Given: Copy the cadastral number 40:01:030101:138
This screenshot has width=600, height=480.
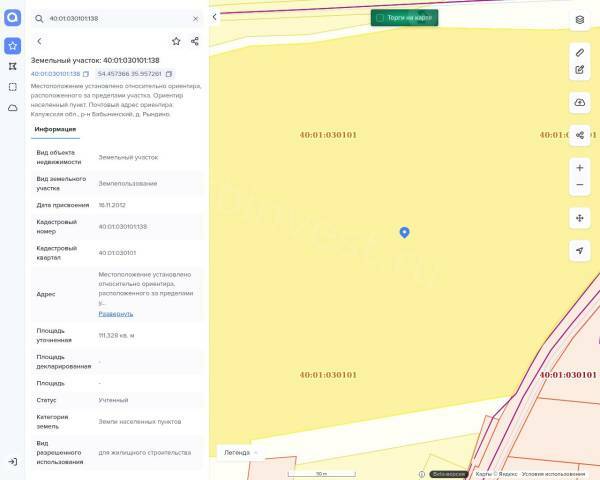Looking at the screenshot, I should (86, 74).
